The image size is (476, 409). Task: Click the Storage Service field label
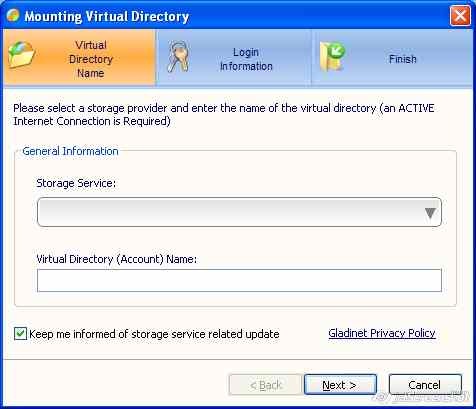point(76,183)
